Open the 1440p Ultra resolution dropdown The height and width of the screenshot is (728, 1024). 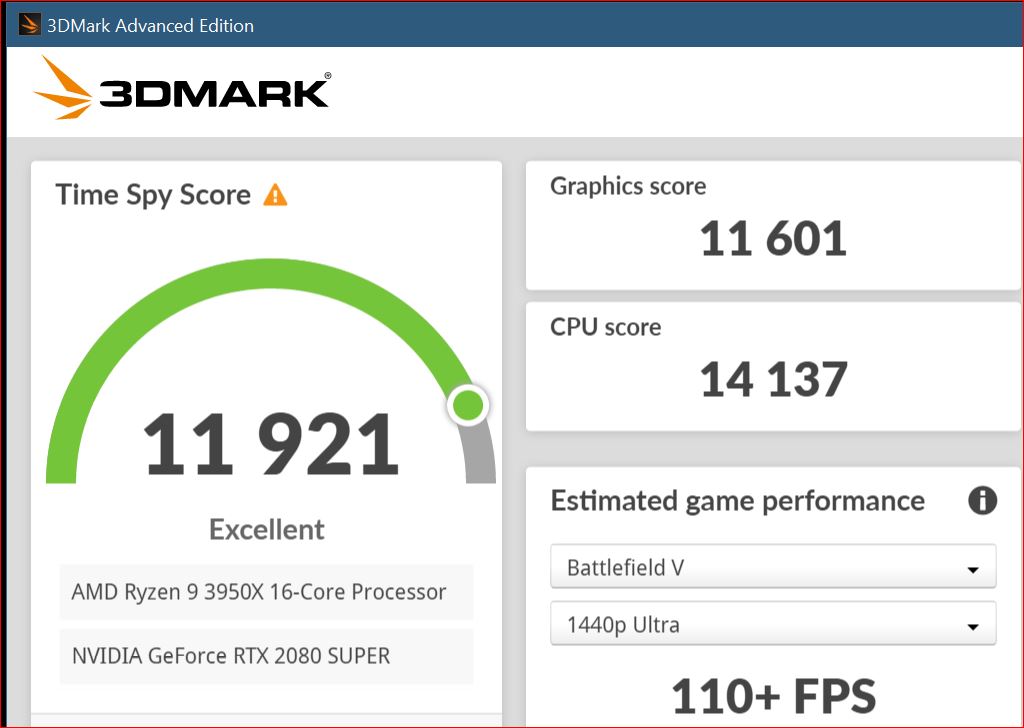(x=773, y=624)
